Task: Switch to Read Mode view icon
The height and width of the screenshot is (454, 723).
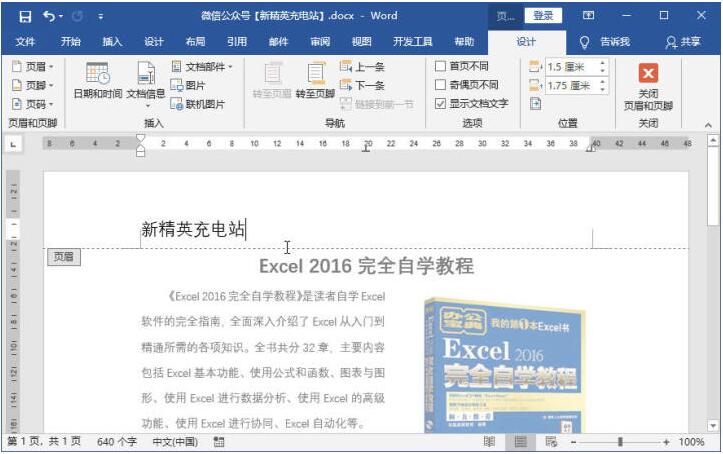Action: (x=489, y=442)
